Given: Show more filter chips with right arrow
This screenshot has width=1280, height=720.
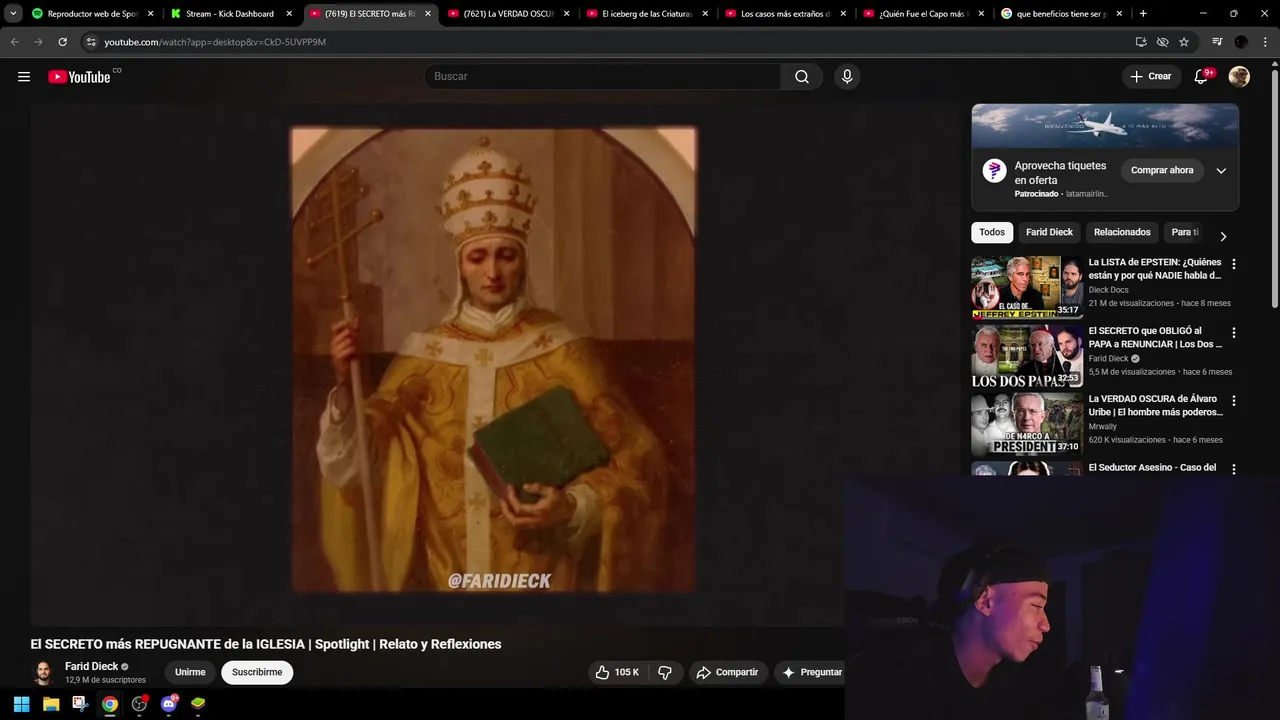Looking at the screenshot, I should tap(1223, 236).
